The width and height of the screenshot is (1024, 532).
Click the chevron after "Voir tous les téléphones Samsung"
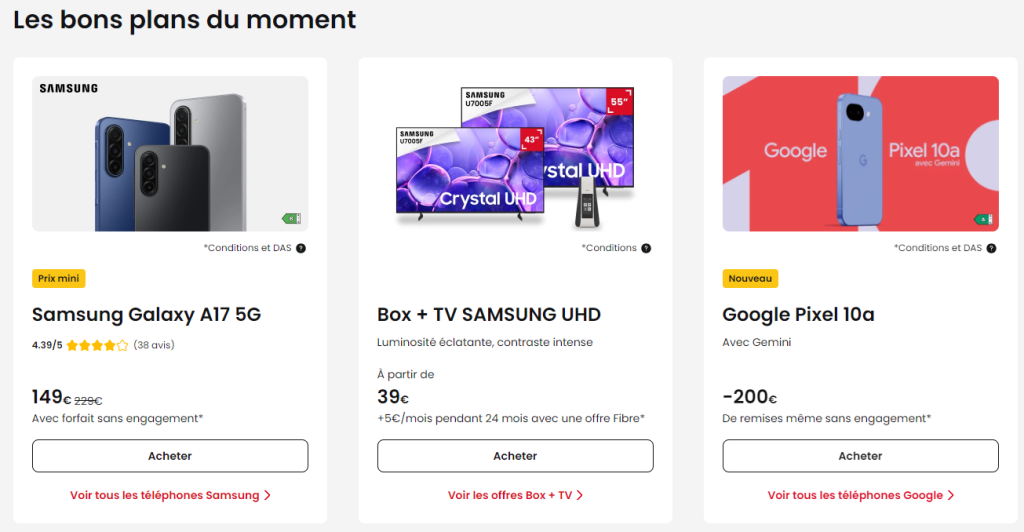267,495
